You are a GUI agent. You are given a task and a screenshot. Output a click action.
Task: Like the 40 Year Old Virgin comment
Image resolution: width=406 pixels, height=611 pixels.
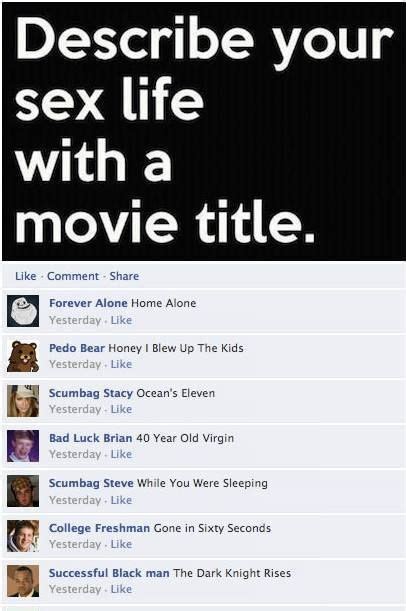121,454
